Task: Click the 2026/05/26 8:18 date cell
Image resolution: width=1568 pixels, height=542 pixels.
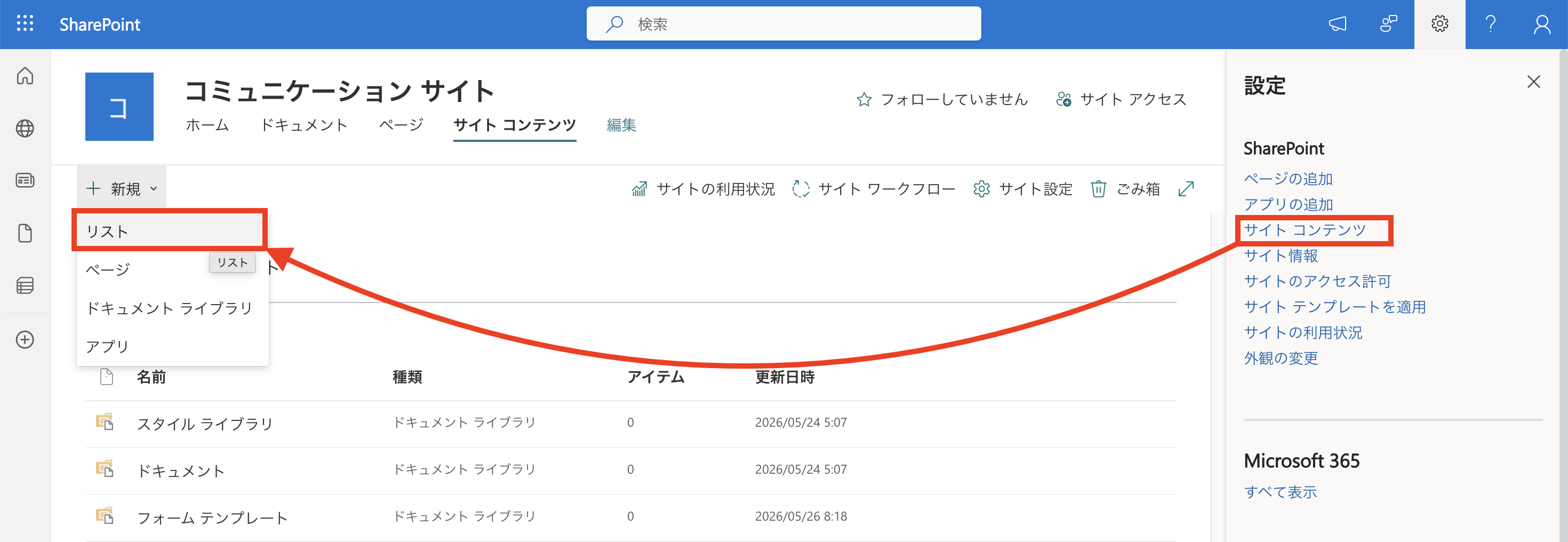Action: 801,516
